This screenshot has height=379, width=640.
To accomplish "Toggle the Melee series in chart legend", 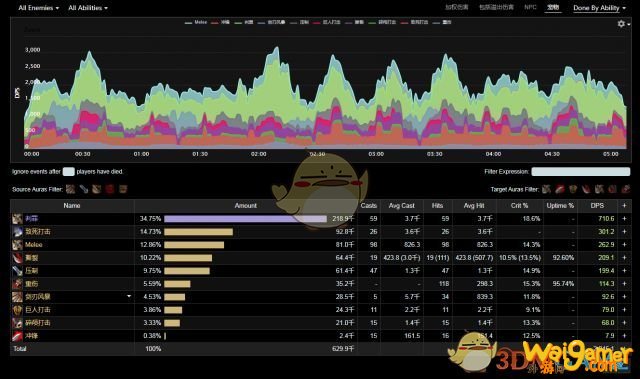I will (196, 22).
